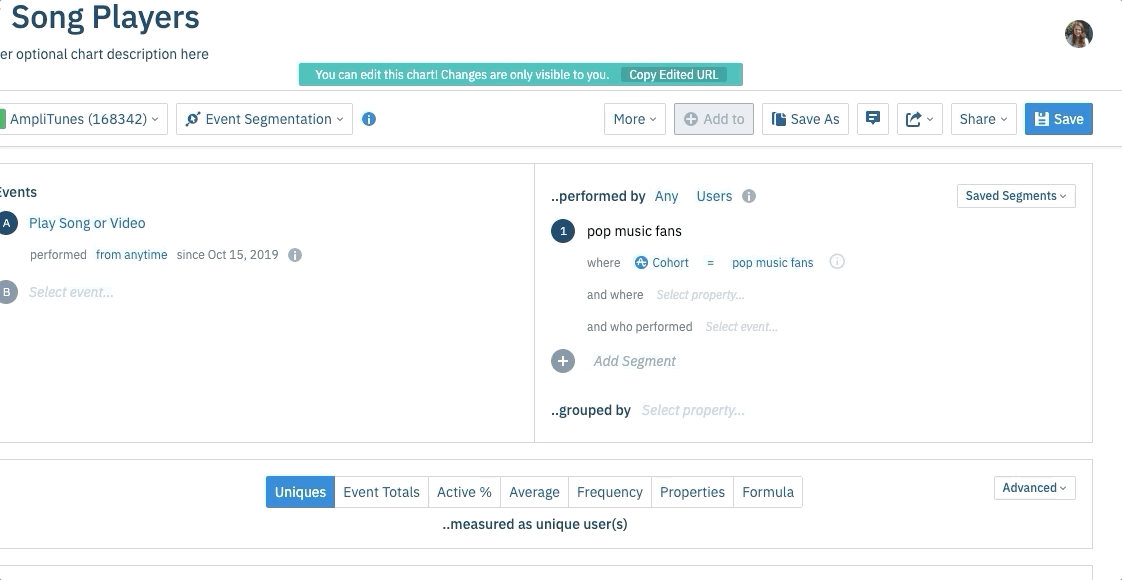Click the info icon beside cohort value
The width and height of the screenshot is (1122, 580).
[838, 262]
